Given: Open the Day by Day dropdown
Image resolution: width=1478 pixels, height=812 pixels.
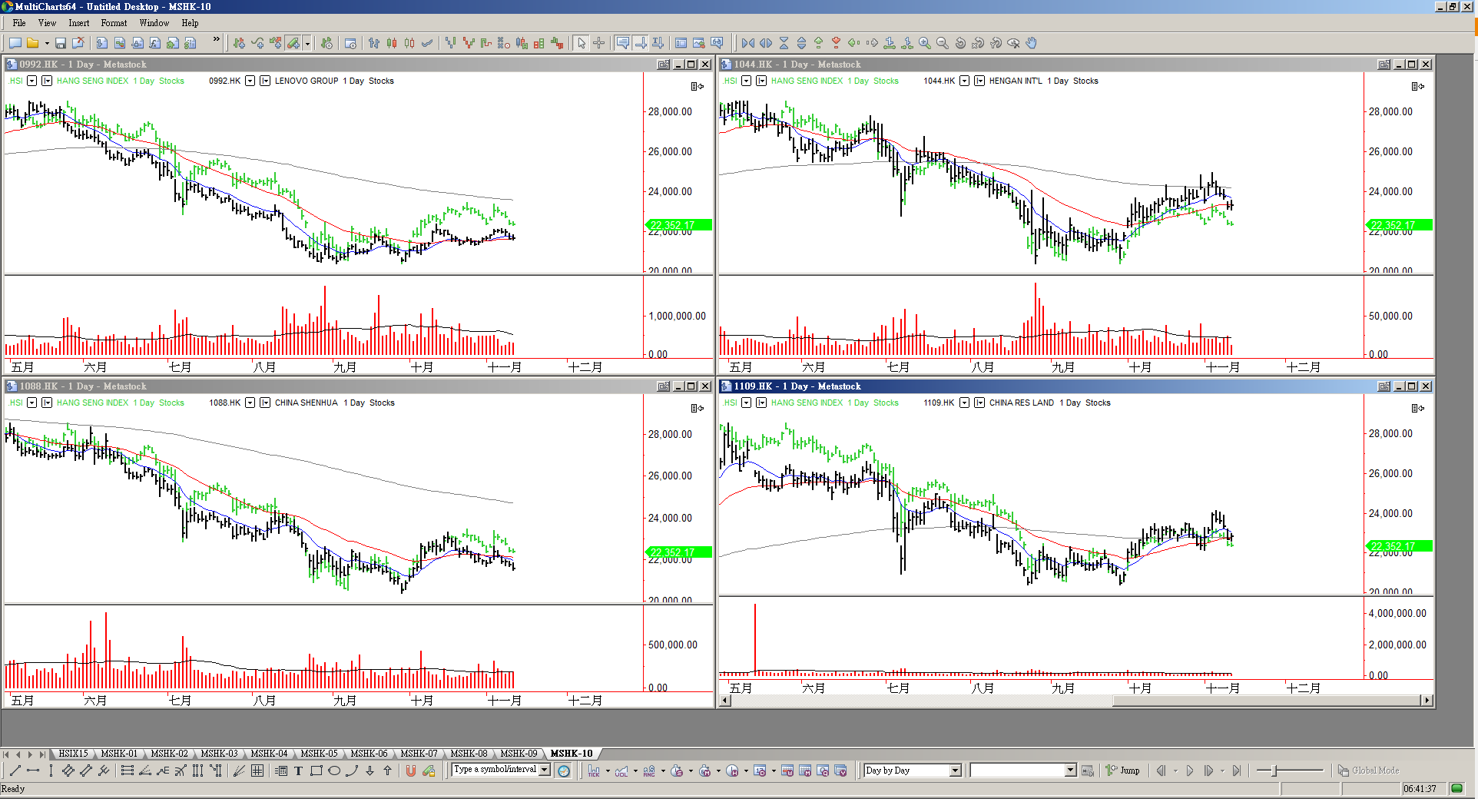Looking at the screenshot, I should click(955, 771).
